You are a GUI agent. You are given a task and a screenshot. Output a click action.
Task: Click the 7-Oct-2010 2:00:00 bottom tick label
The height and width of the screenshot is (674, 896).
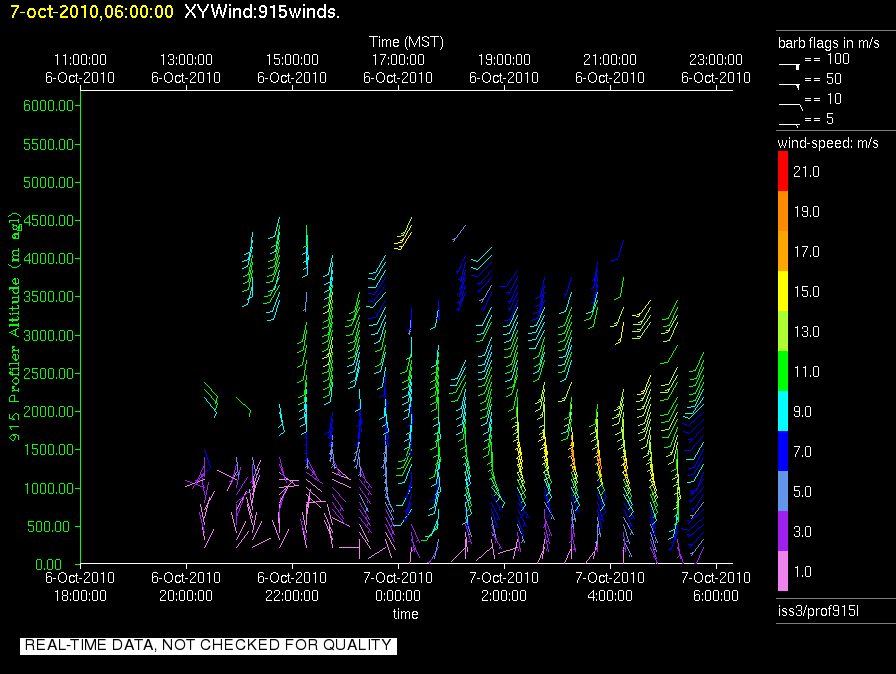pos(504,587)
